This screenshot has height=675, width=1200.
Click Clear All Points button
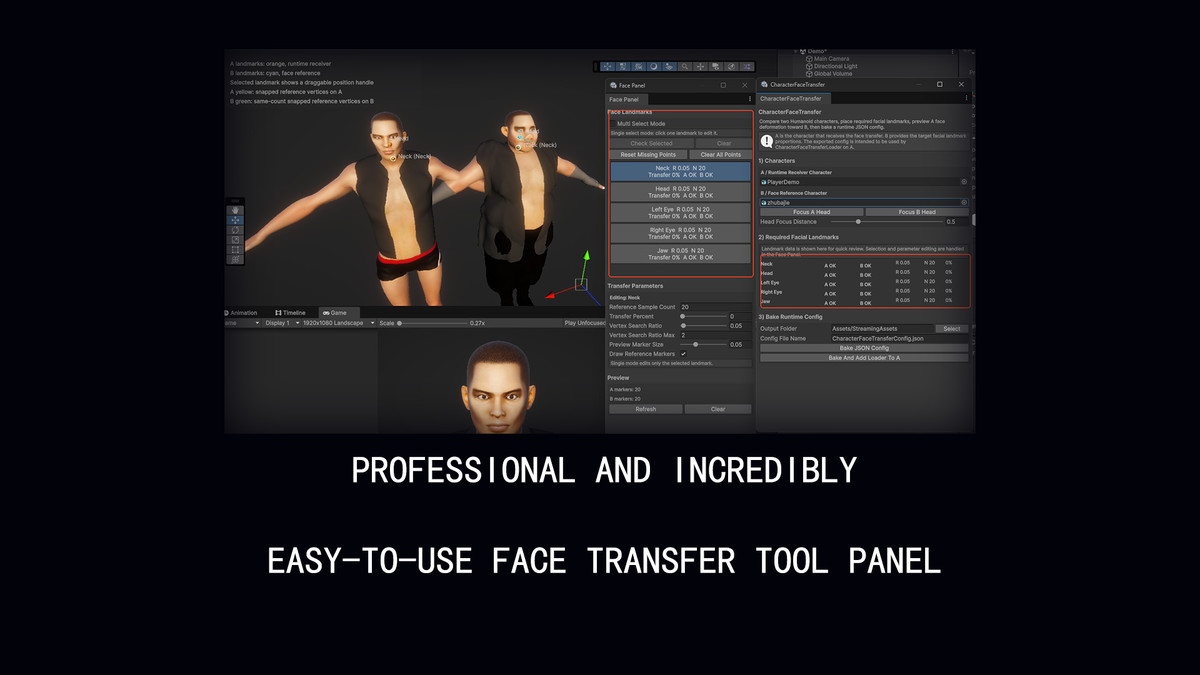click(721, 155)
